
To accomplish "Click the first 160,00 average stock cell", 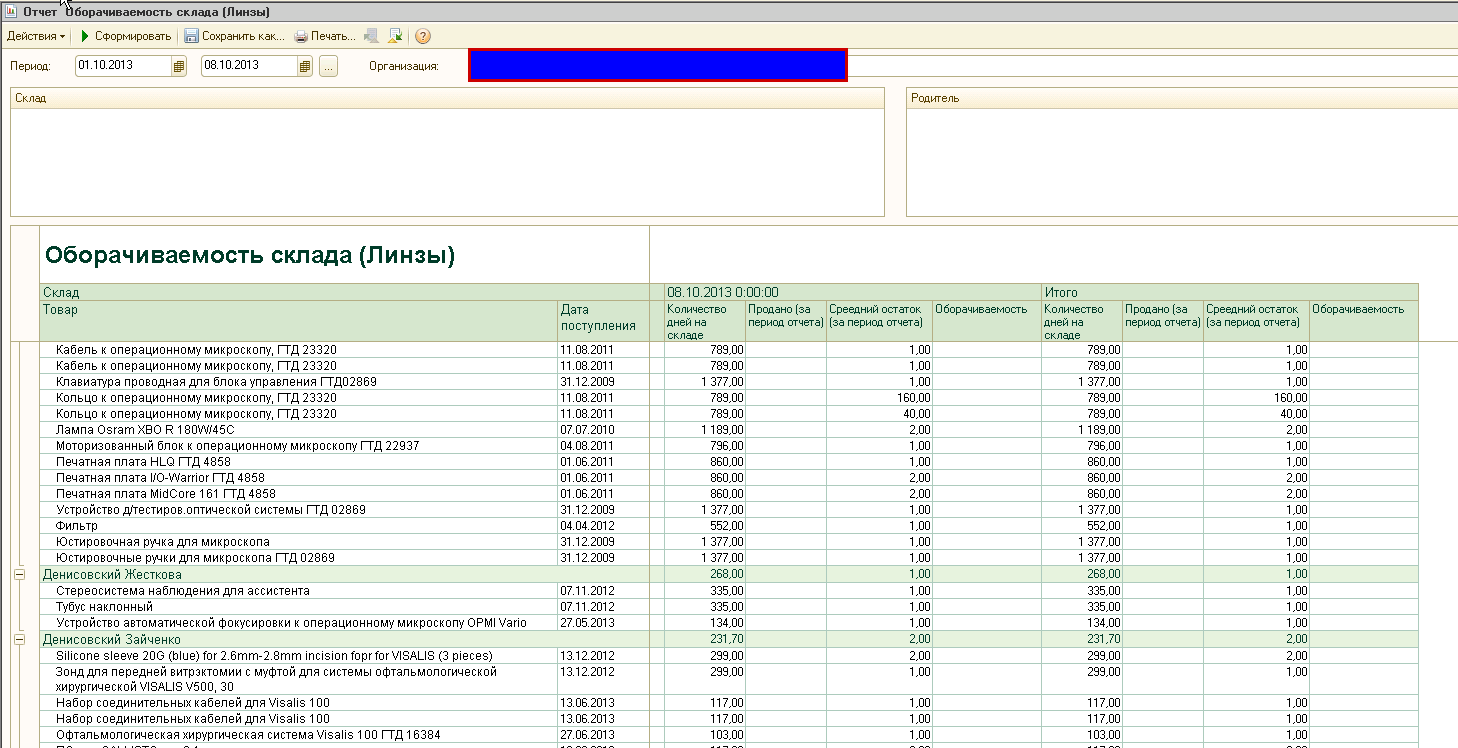I will 880,398.
